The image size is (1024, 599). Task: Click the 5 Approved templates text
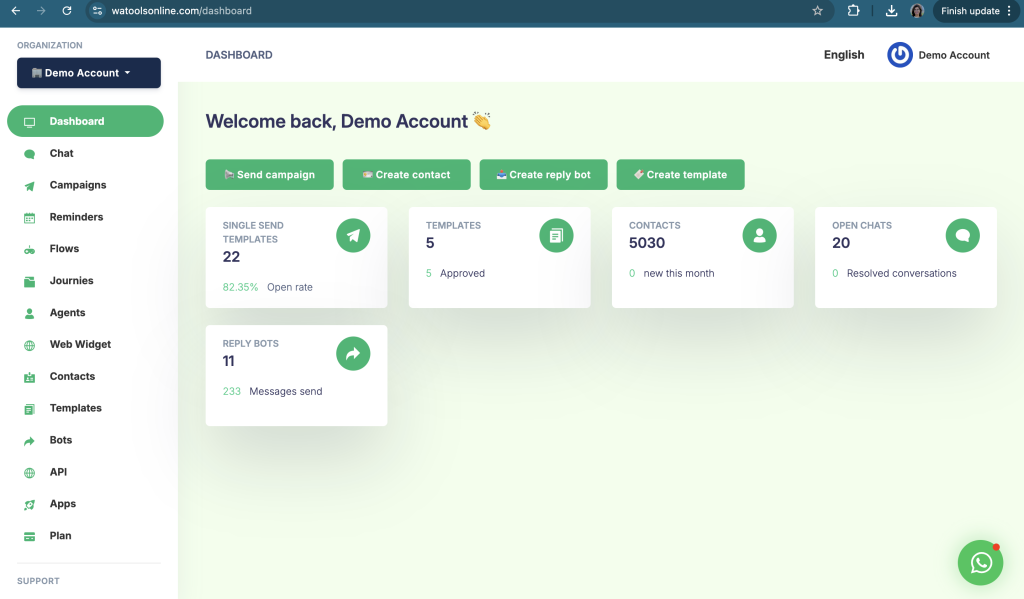tap(455, 273)
